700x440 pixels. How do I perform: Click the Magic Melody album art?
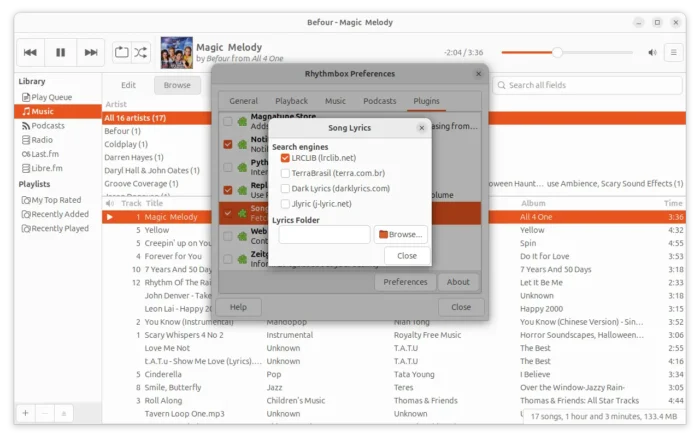tap(177, 53)
